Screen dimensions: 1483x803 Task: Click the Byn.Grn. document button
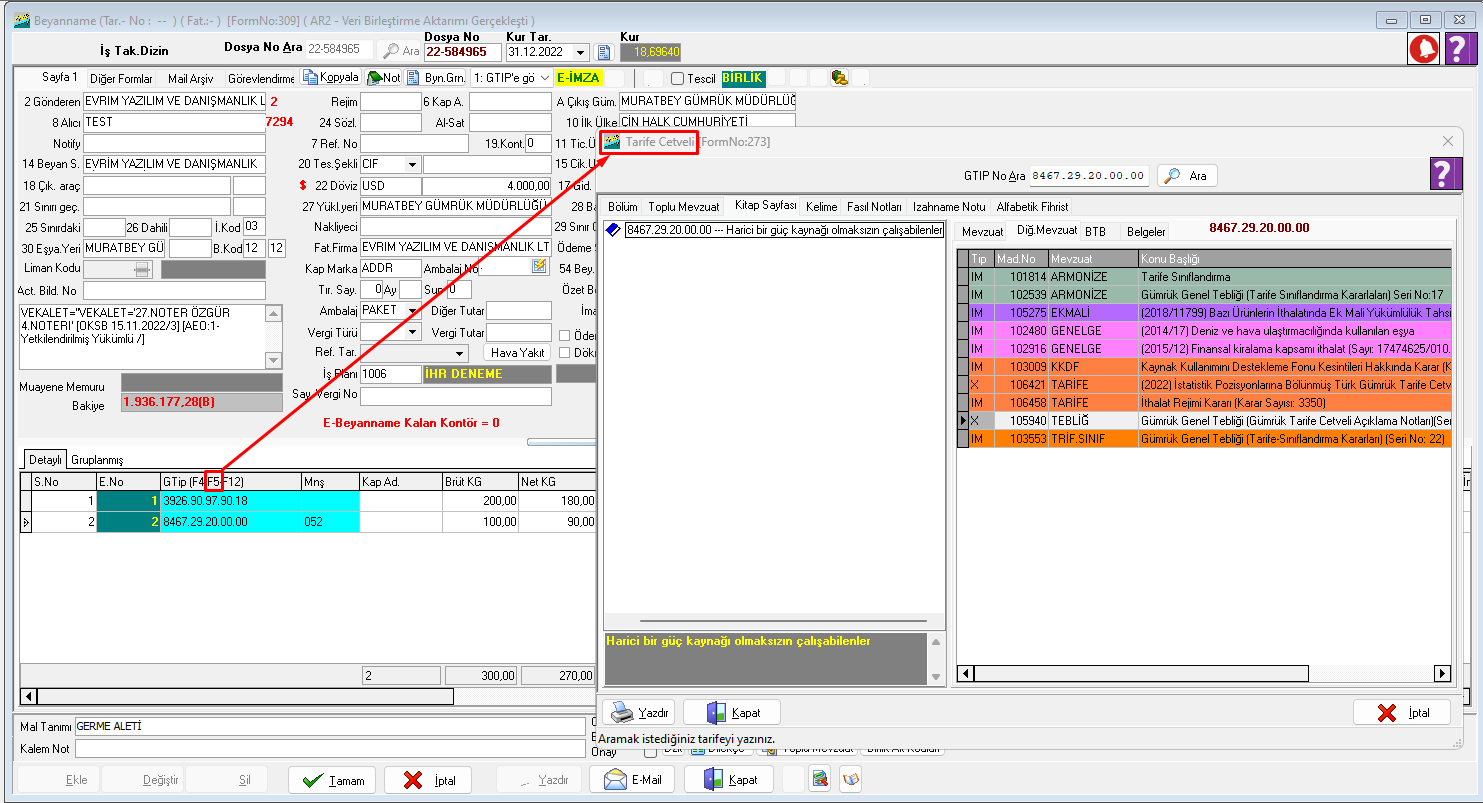[x=437, y=77]
